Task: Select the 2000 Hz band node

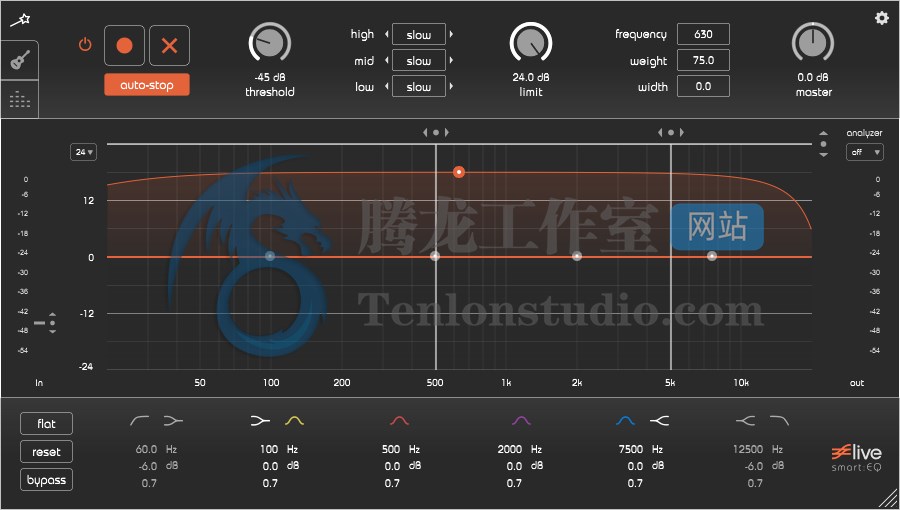Action: (x=577, y=256)
